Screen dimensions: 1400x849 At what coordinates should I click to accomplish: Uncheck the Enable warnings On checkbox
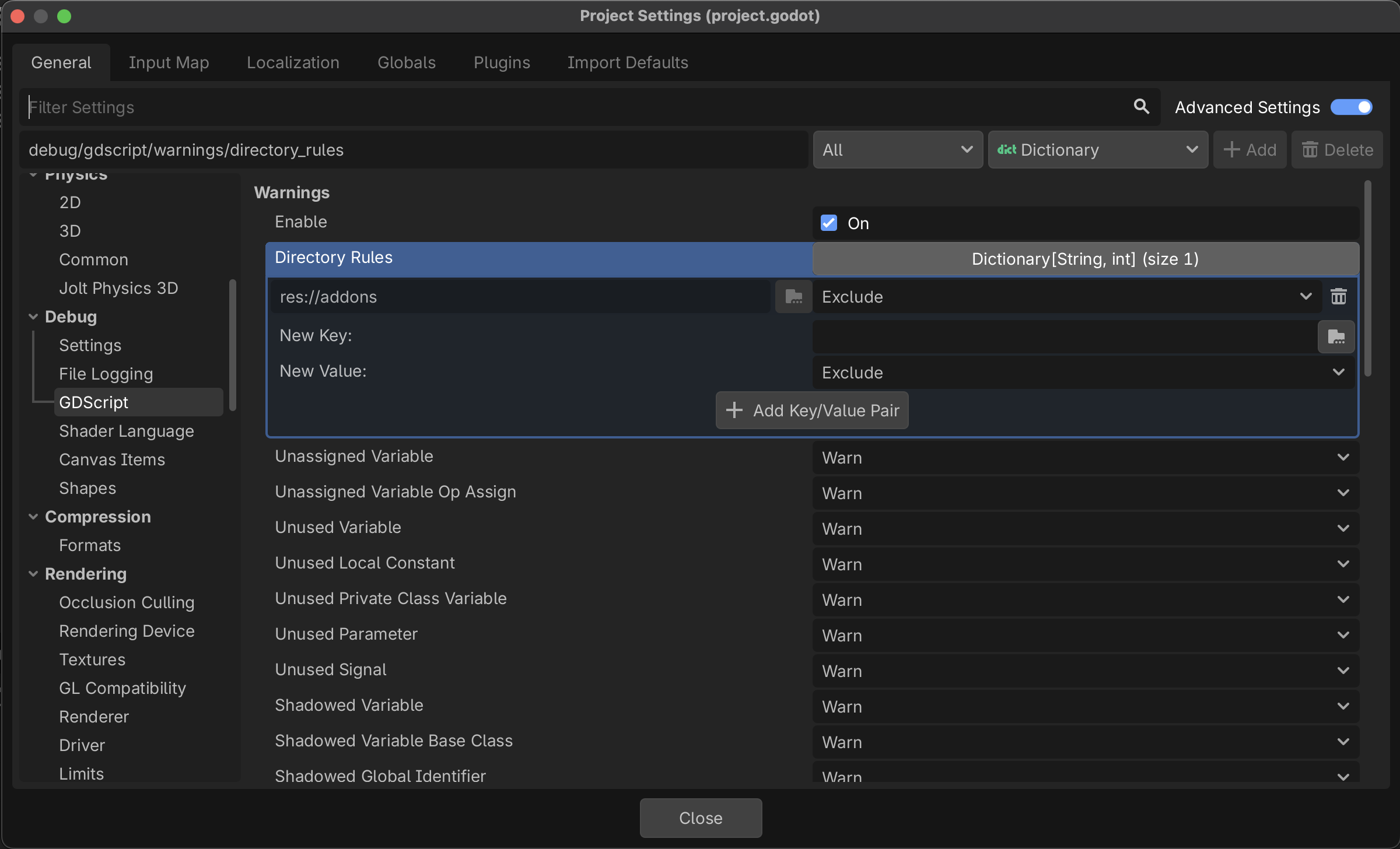click(x=828, y=223)
